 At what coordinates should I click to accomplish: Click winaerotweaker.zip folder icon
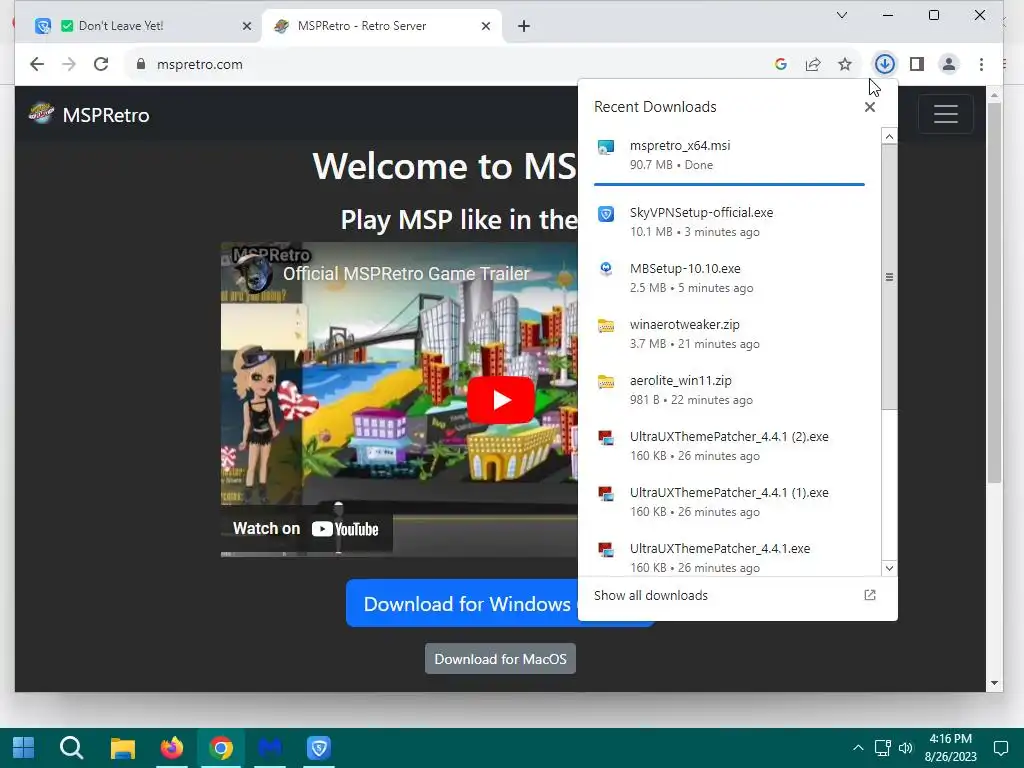tap(606, 326)
